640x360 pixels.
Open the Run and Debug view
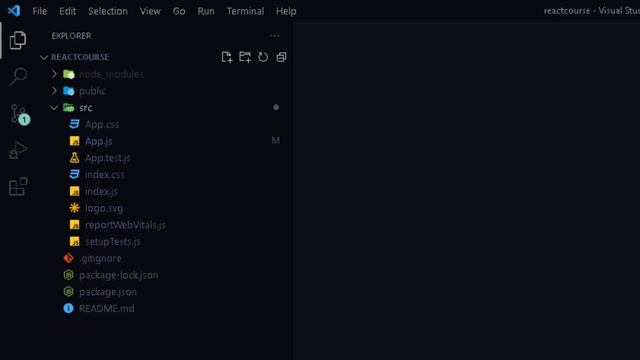click(x=18, y=150)
